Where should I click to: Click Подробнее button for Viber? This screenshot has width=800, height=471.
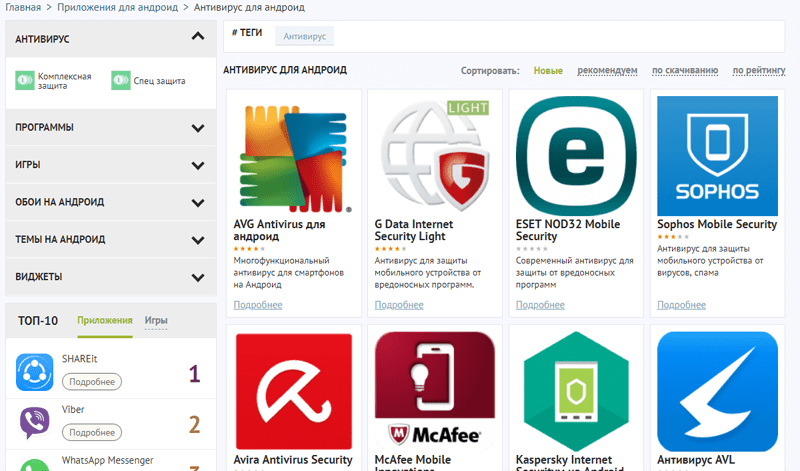(x=92, y=432)
